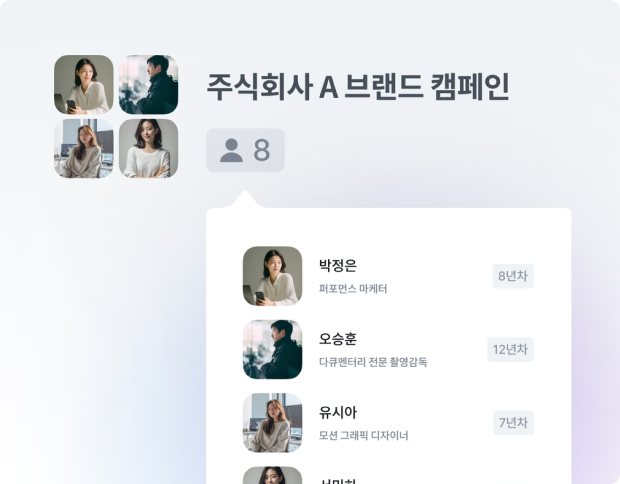Screen dimensions: 620x484
Task: Open the 8 members count badge
Action: click(x=245, y=150)
